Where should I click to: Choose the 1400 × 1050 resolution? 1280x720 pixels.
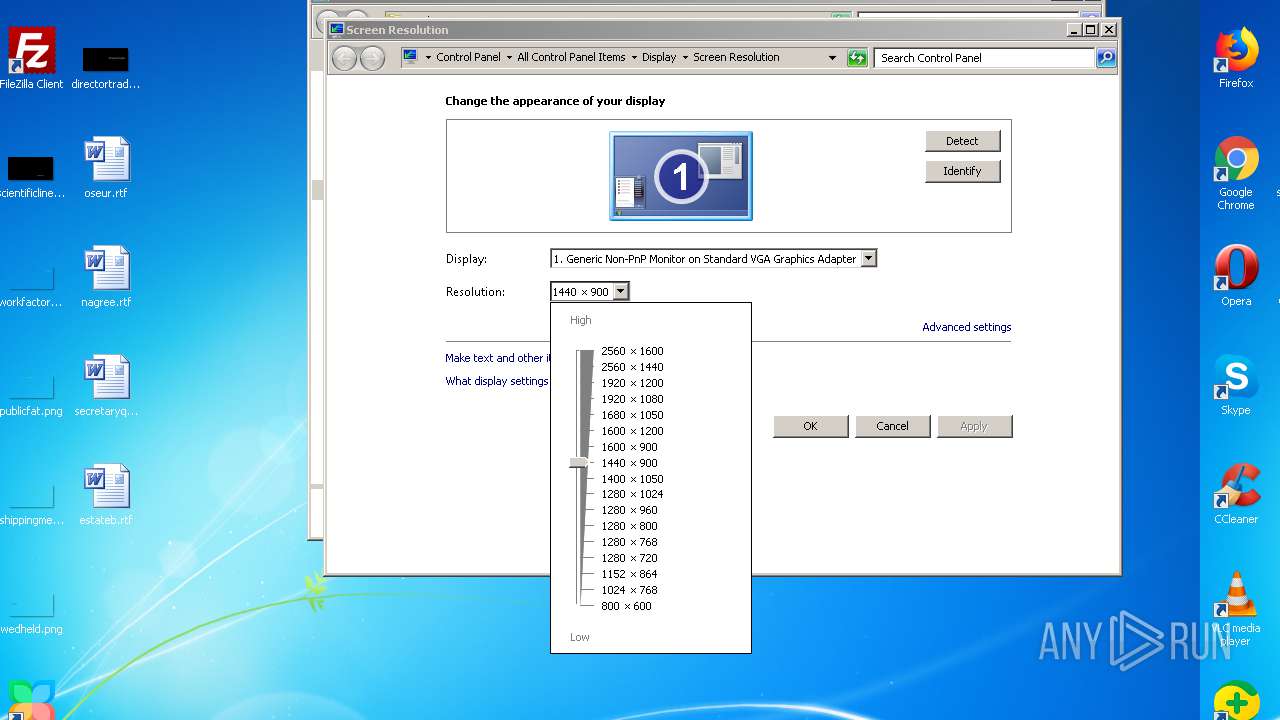(x=632, y=479)
